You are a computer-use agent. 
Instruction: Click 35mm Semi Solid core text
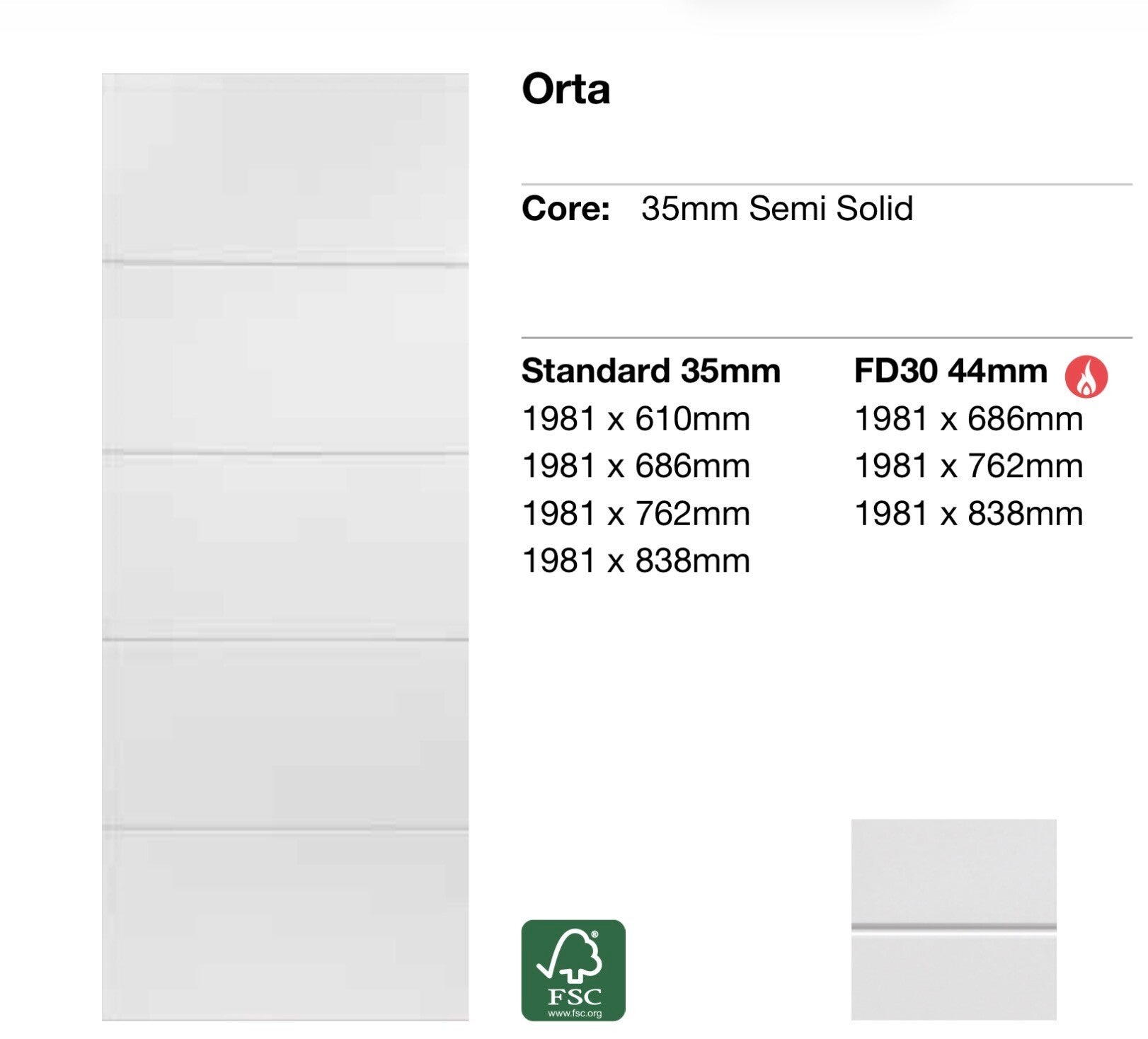777,209
